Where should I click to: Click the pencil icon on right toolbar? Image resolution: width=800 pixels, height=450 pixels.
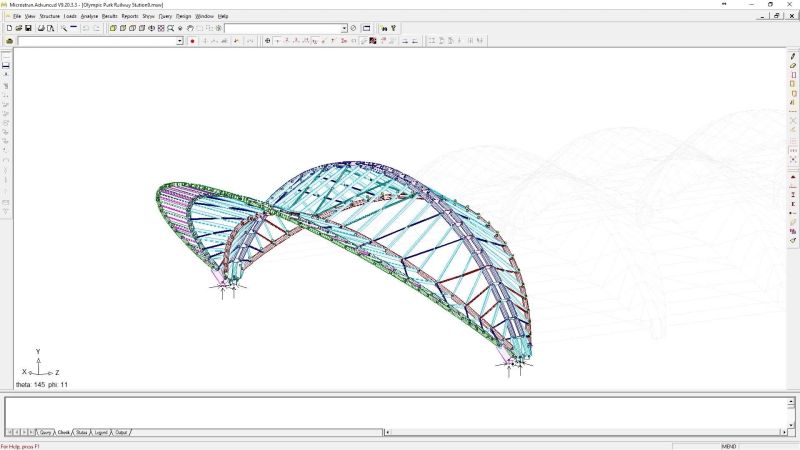(x=793, y=57)
